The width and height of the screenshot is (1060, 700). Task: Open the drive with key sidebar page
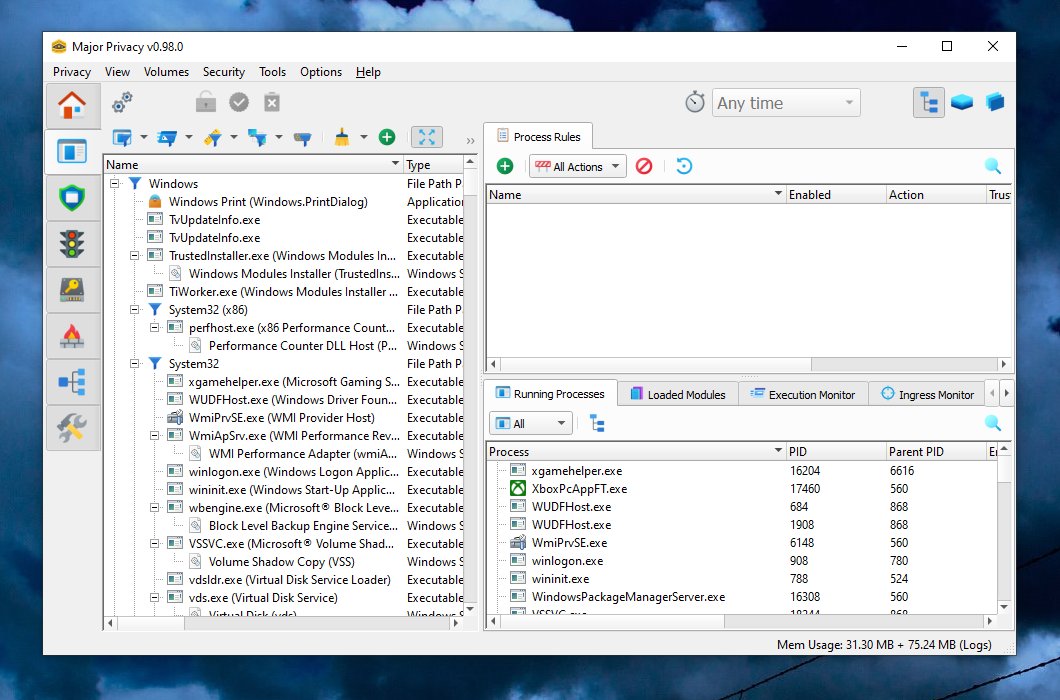pyautogui.click(x=72, y=289)
